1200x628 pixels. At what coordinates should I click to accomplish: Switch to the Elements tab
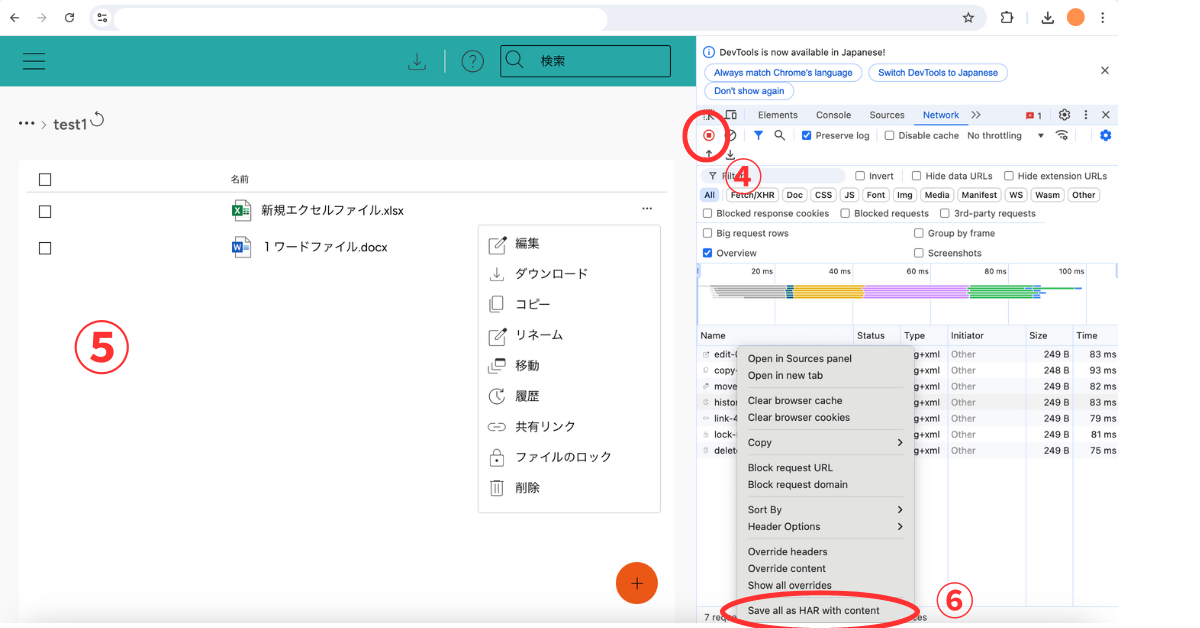click(x=777, y=115)
